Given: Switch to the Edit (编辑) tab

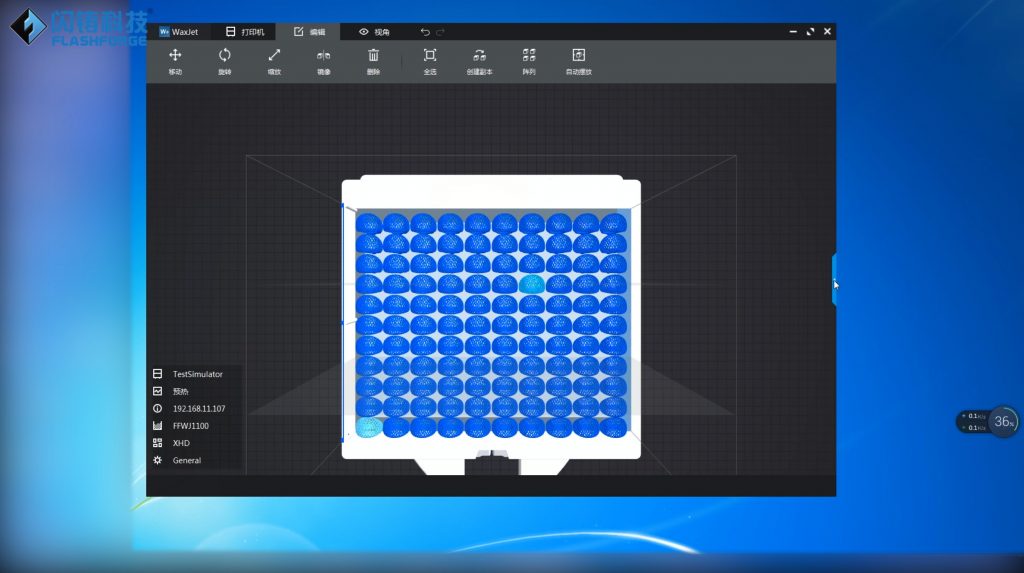Looking at the screenshot, I should pos(309,31).
